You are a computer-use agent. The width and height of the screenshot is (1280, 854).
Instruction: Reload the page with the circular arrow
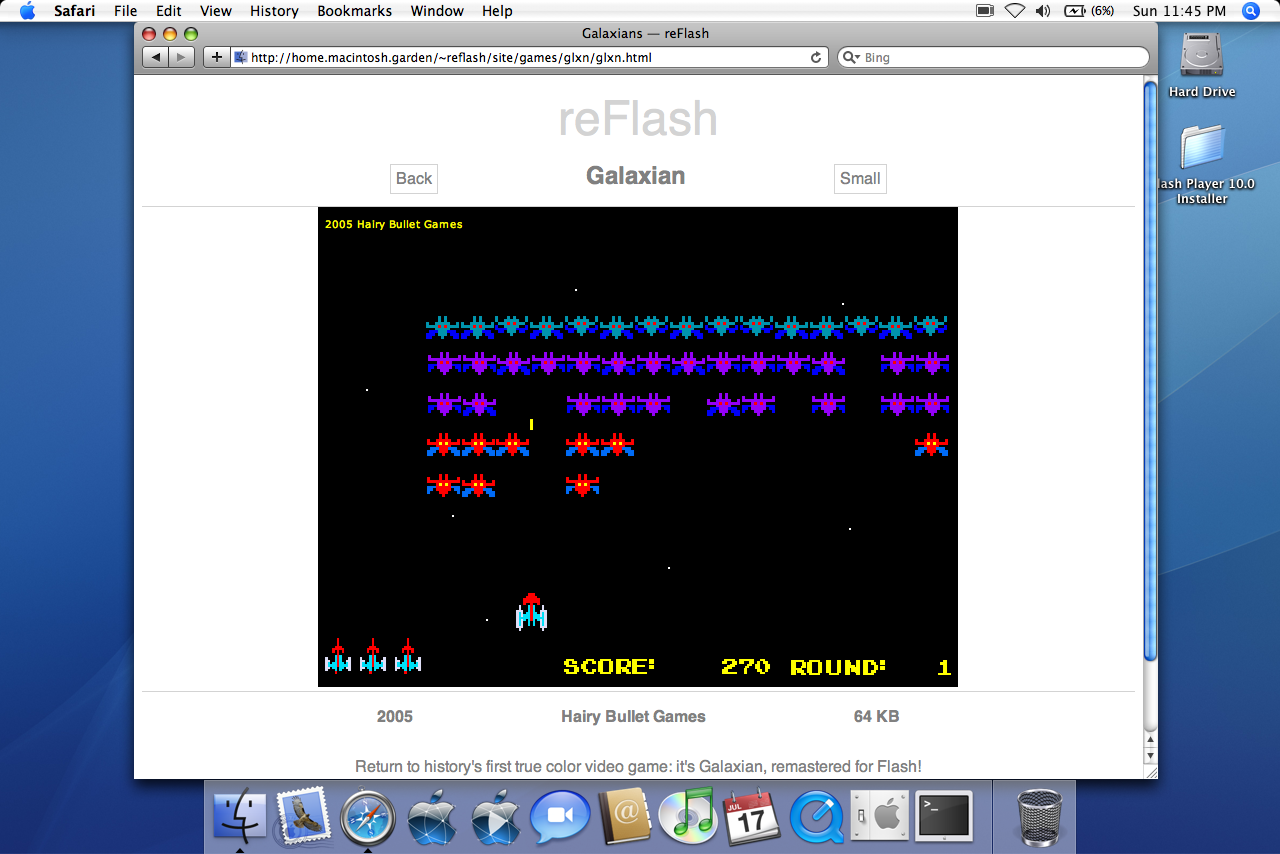click(x=816, y=58)
